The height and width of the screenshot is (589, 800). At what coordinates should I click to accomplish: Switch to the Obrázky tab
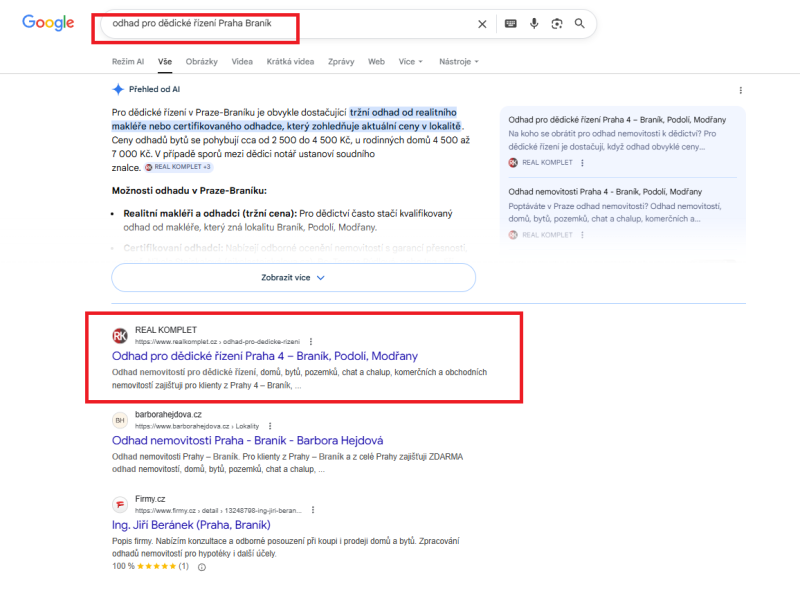[201, 62]
